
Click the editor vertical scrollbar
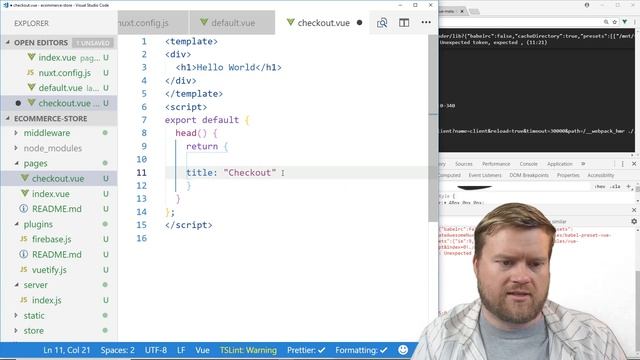pos(433,129)
